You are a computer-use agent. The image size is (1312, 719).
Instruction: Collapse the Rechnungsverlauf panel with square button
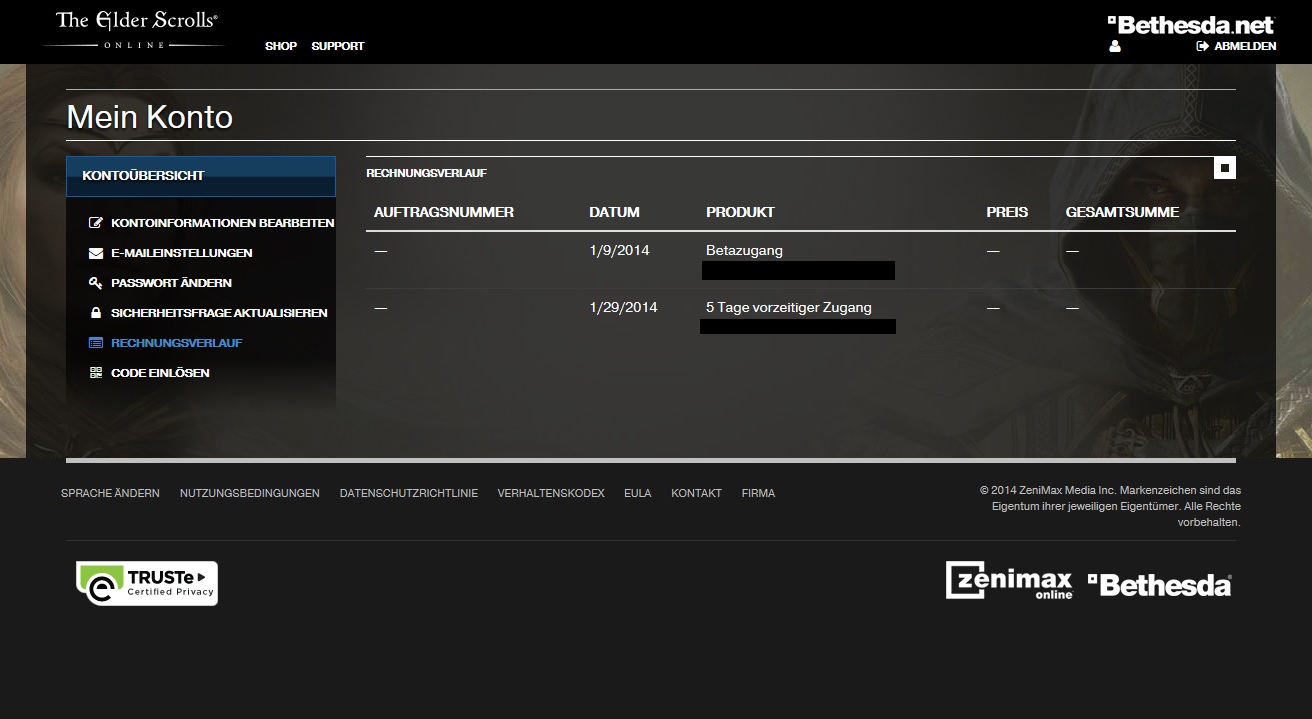coord(1225,168)
